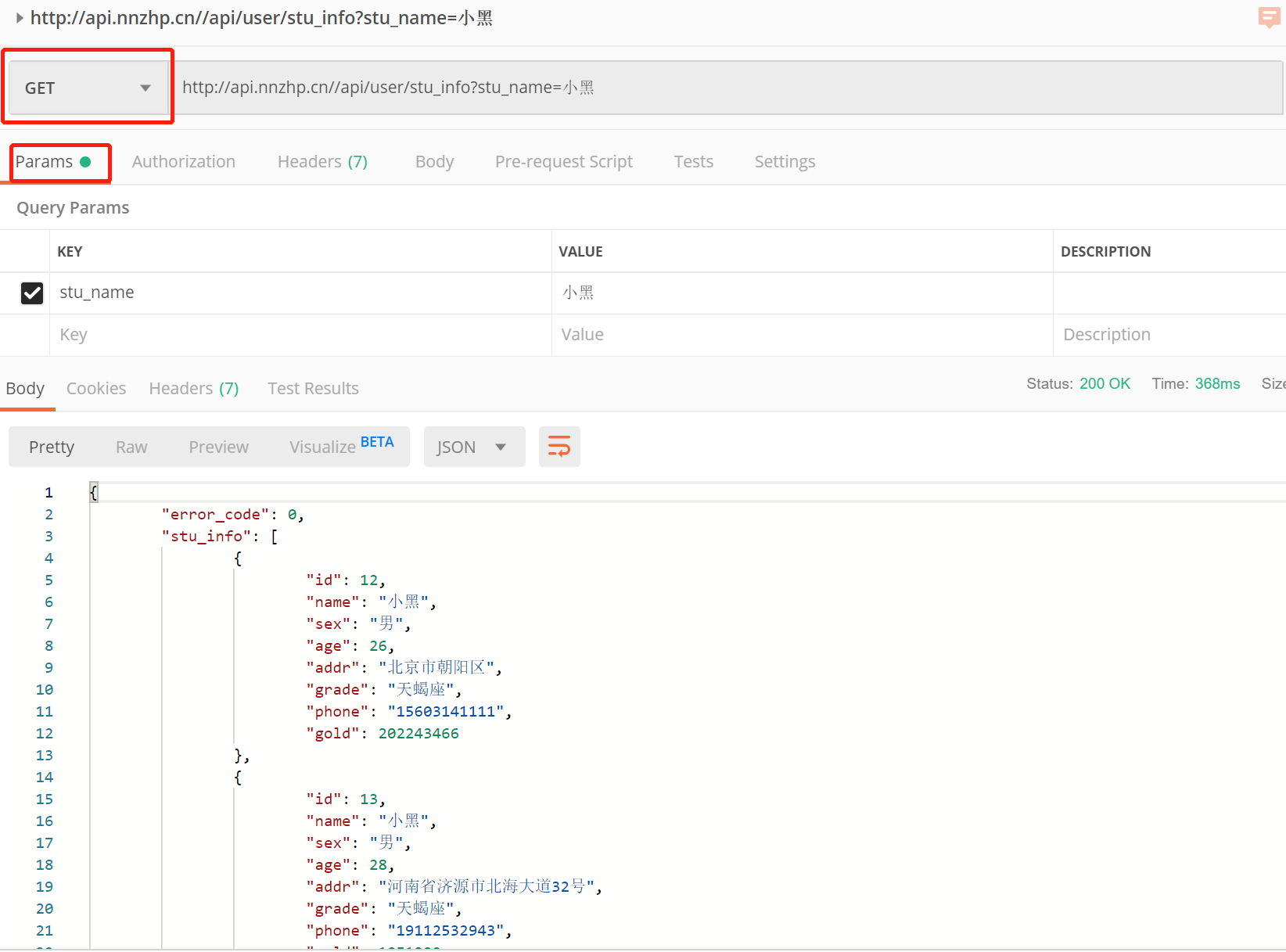Viewport: 1286px width, 952px height.
Task: Click the "id": 13 line
Action: point(346,799)
